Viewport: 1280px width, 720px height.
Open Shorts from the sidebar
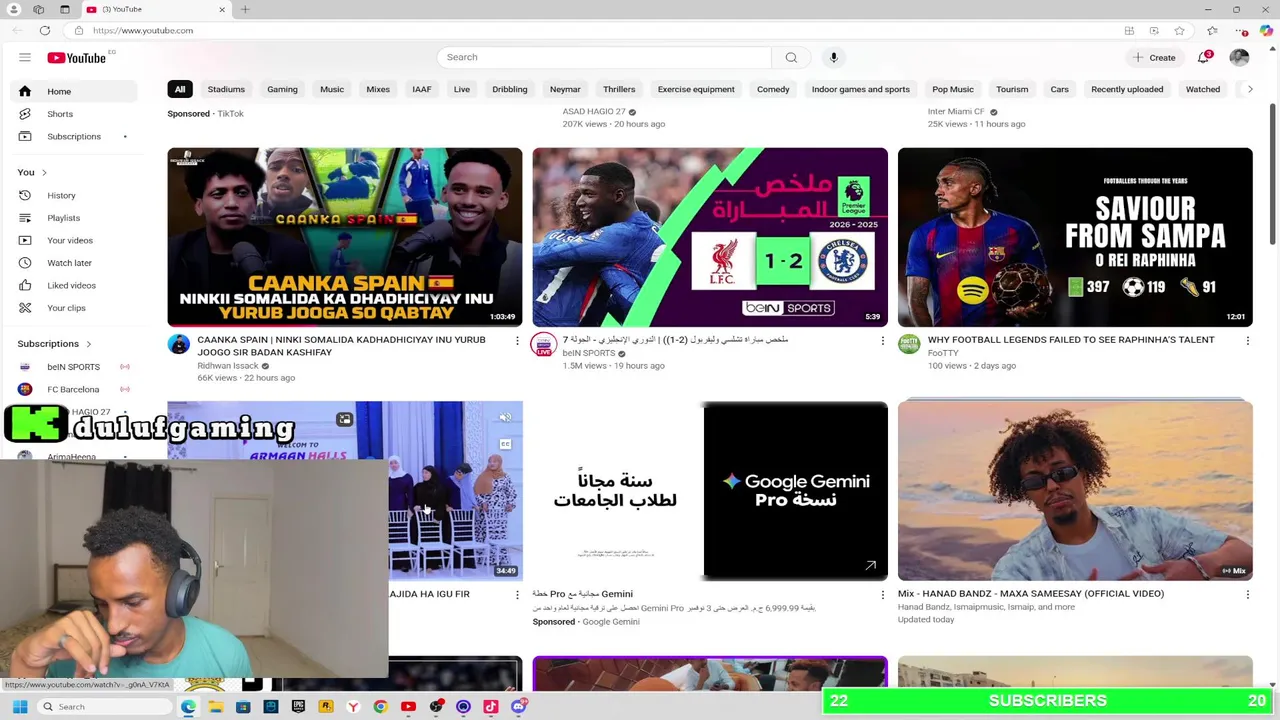click(60, 114)
